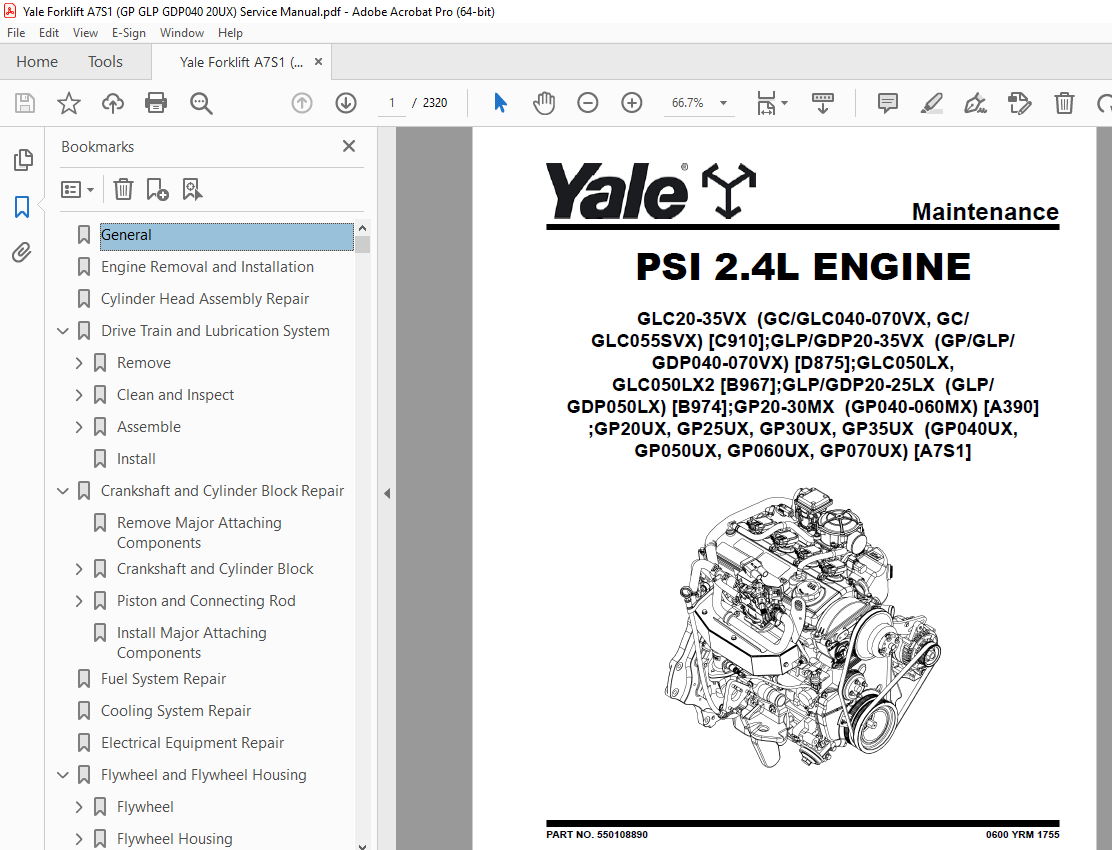Screen dimensions: 1112x850
Task: Open the Window menu
Action: (182, 33)
